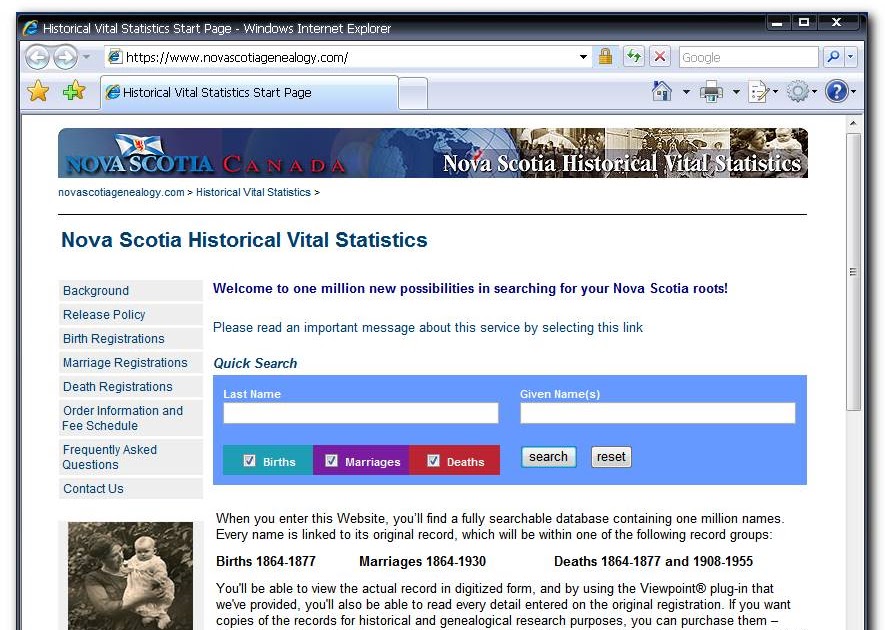
Task: Click the Tools gear icon
Action: pyautogui.click(x=797, y=90)
